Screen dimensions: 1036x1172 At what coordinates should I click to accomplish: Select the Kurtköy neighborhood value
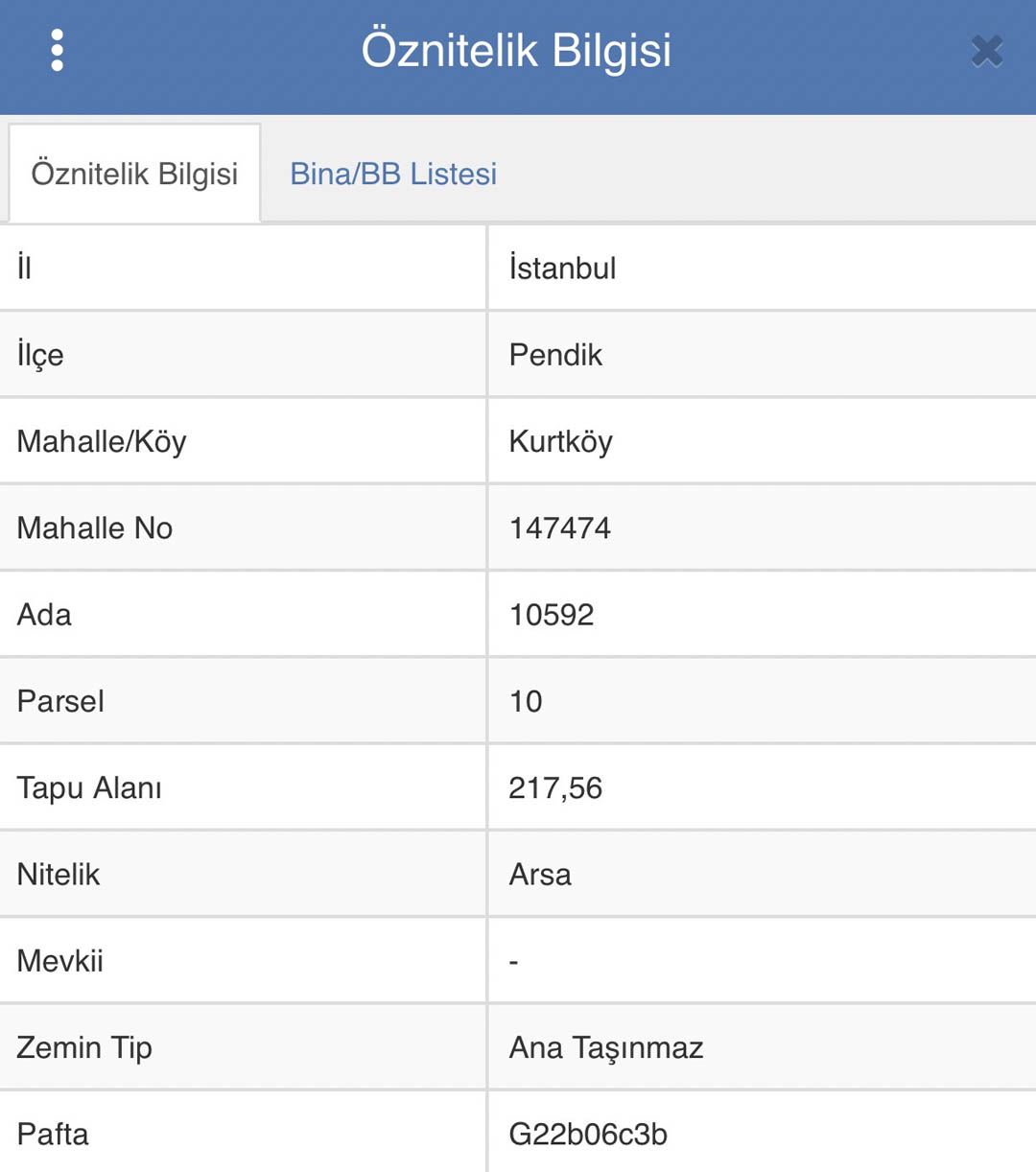point(560,441)
